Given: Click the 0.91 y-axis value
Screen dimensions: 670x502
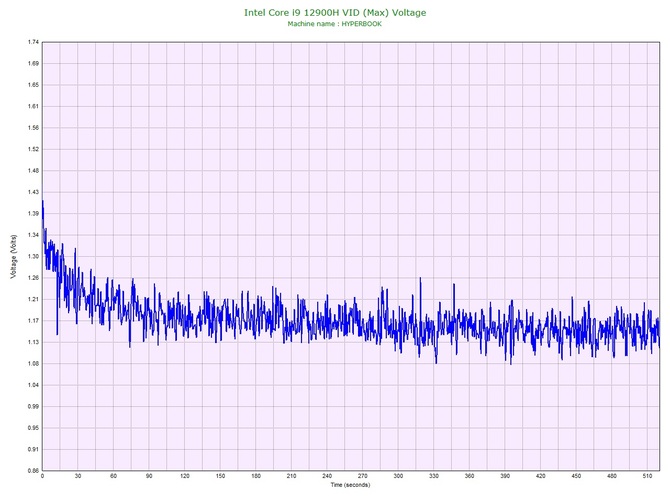Looking at the screenshot, I should [x=33, y=449].
